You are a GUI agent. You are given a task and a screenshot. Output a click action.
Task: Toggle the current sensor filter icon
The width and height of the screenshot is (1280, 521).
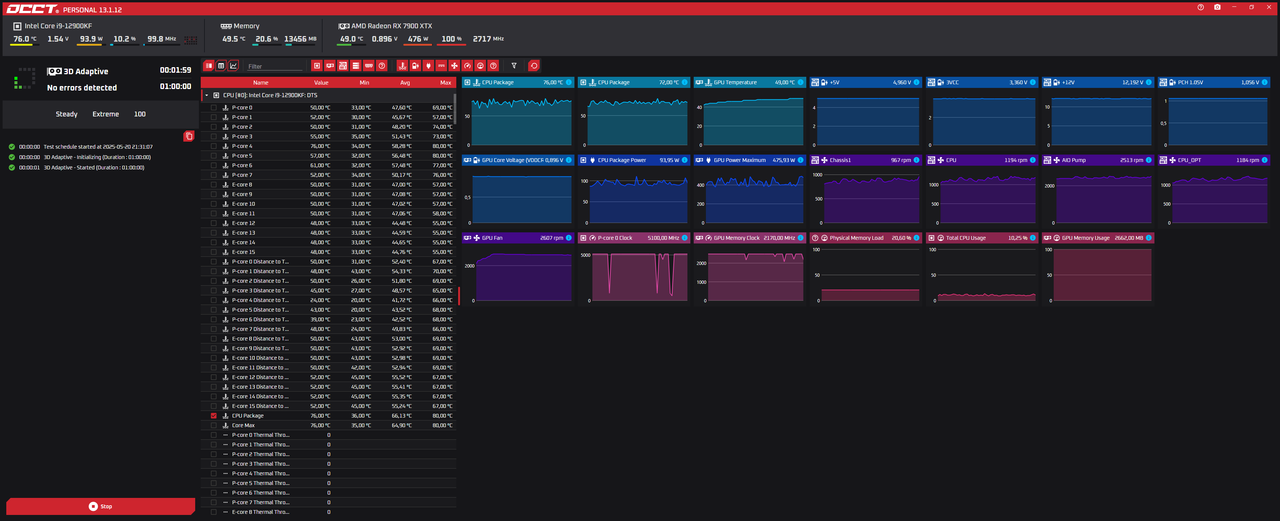441,66
